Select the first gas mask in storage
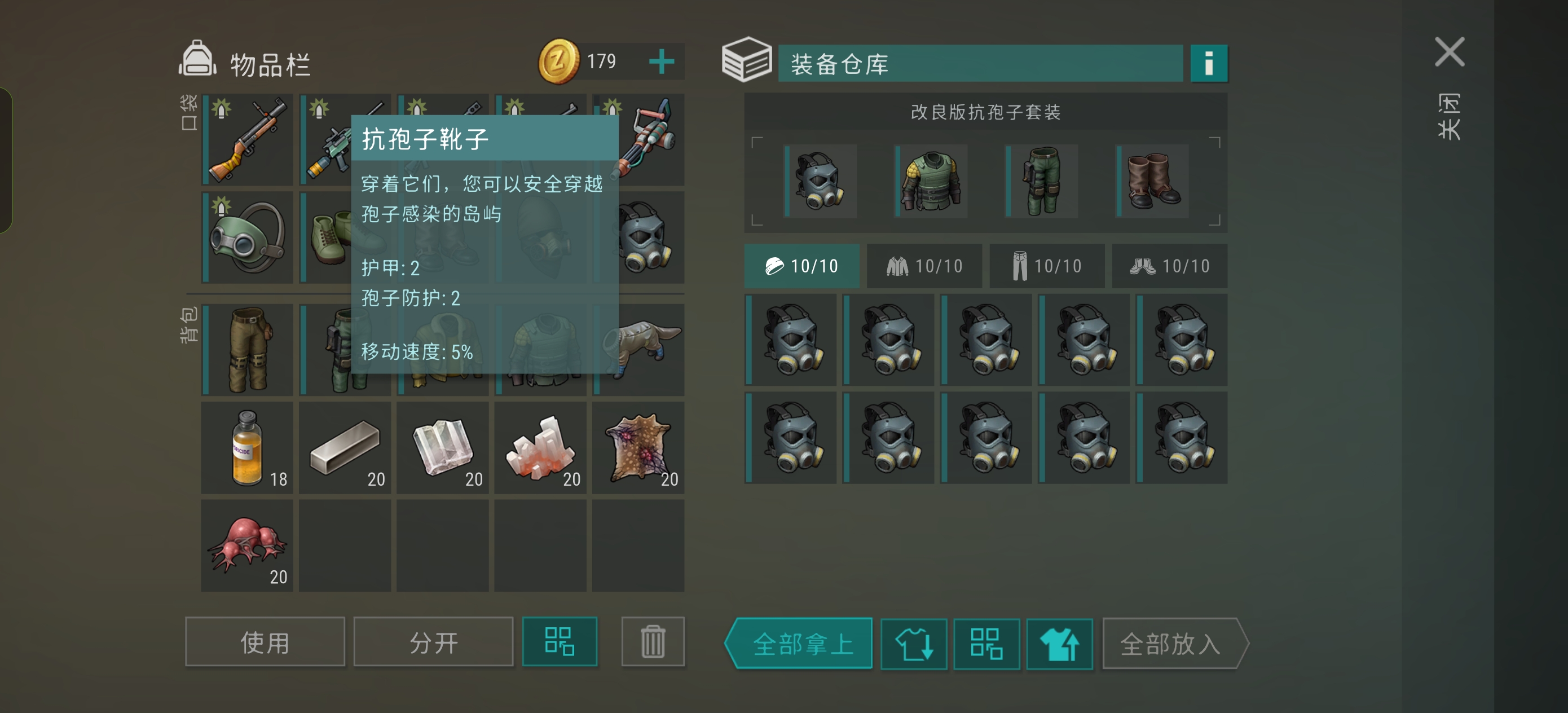The width and height of the screenshot is (1568, 713). point(791,340)
